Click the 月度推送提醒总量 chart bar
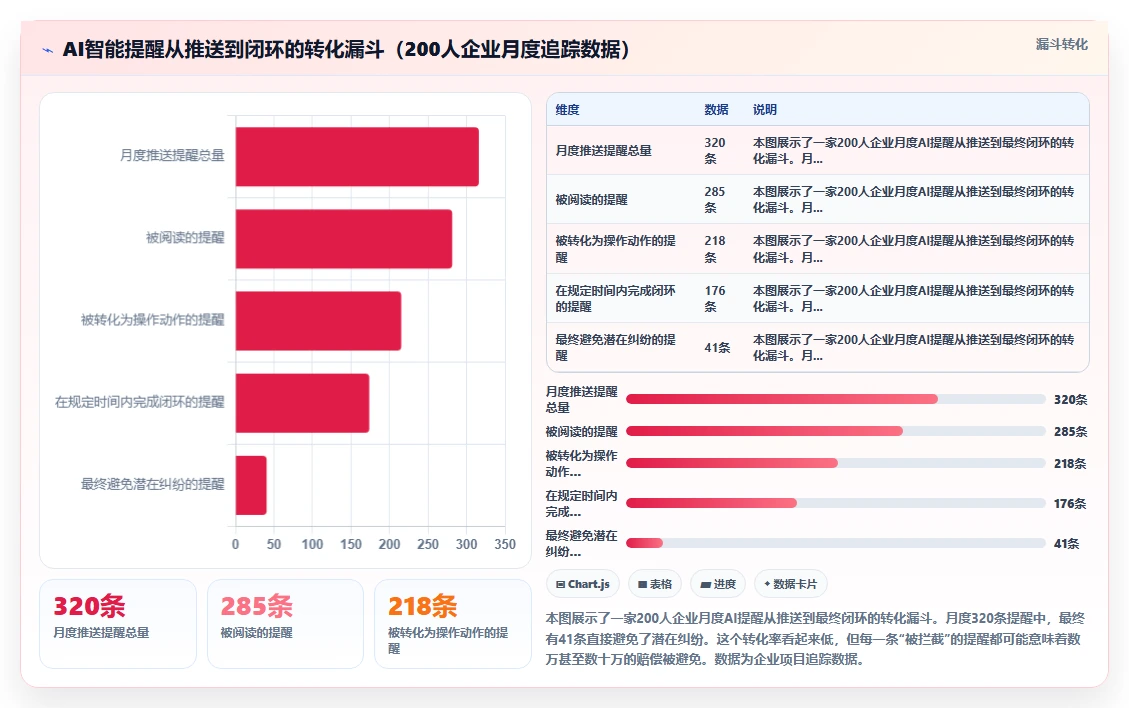 [357, 156]
